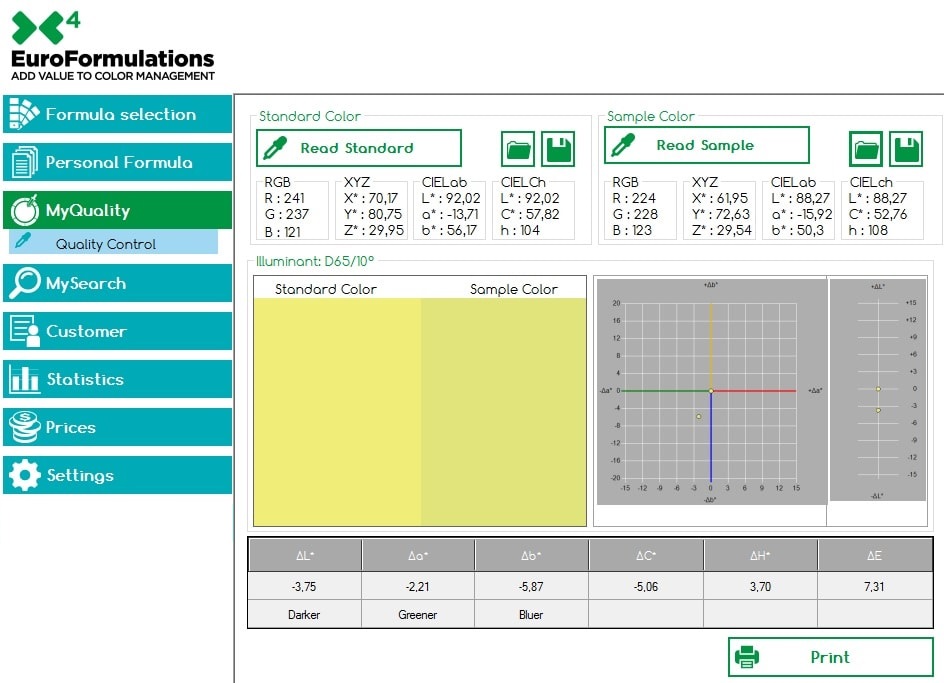Click the Prices coin stack icon
Screen dimensions: 944x683
(x=25, y=427)
